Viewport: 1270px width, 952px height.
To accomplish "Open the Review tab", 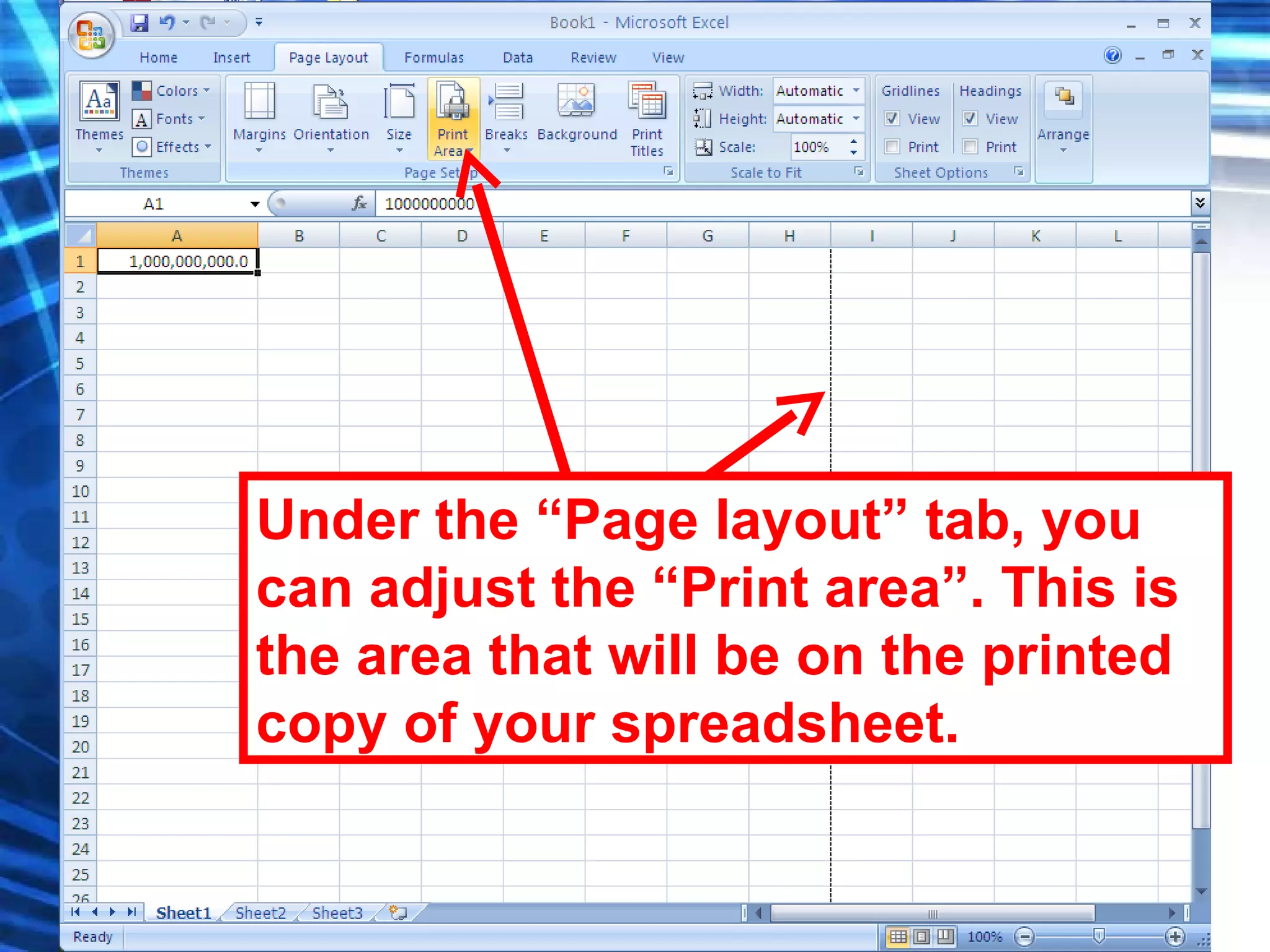I will click(593, 58).
